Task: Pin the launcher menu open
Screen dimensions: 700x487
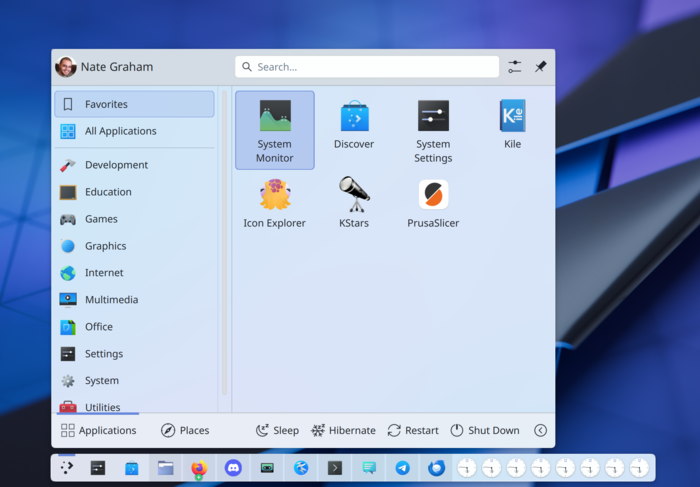Action: point(541,67)
